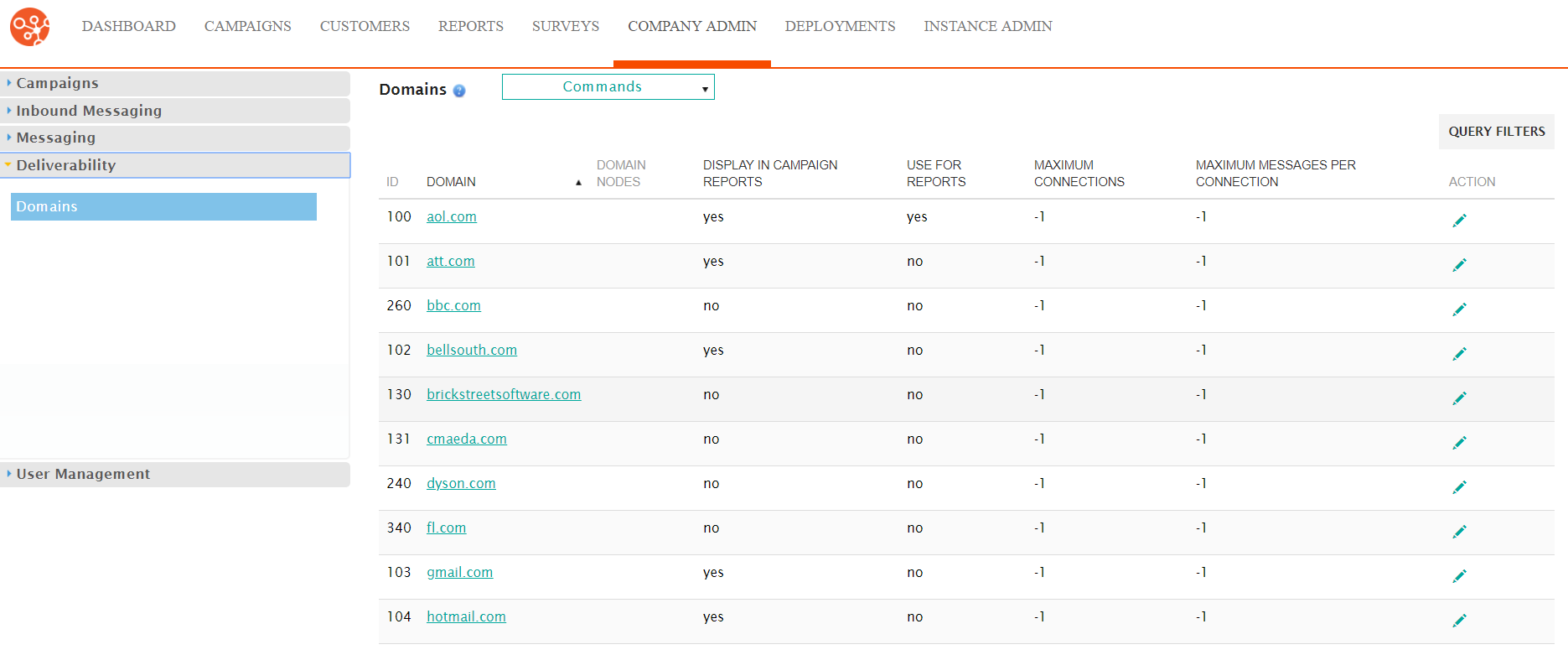Click the Domain Nodes column header
This screenshot has width=1568, height=655.
[x=621, y=174]
